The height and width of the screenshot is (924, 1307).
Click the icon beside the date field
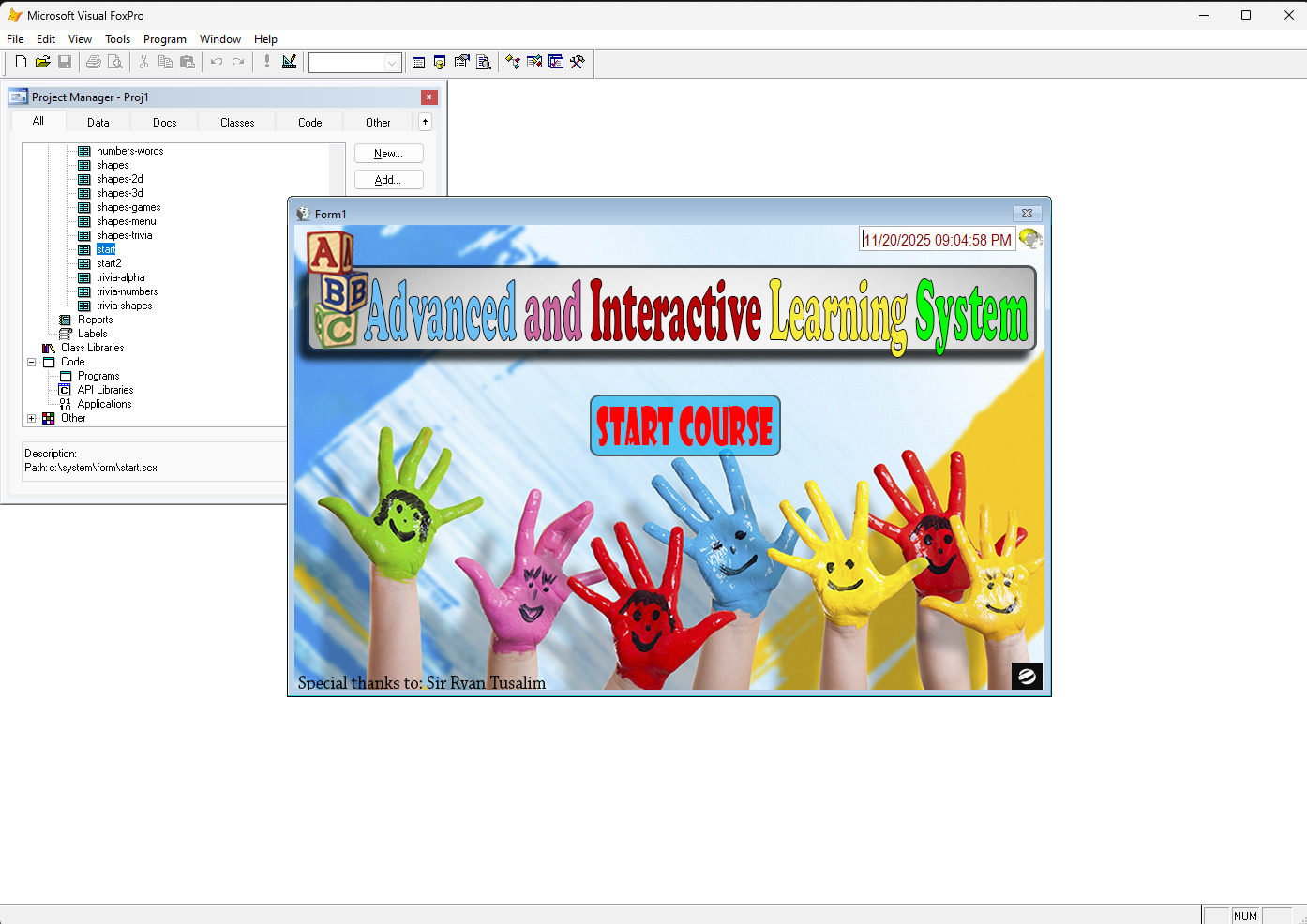(x=1030, y=239)
